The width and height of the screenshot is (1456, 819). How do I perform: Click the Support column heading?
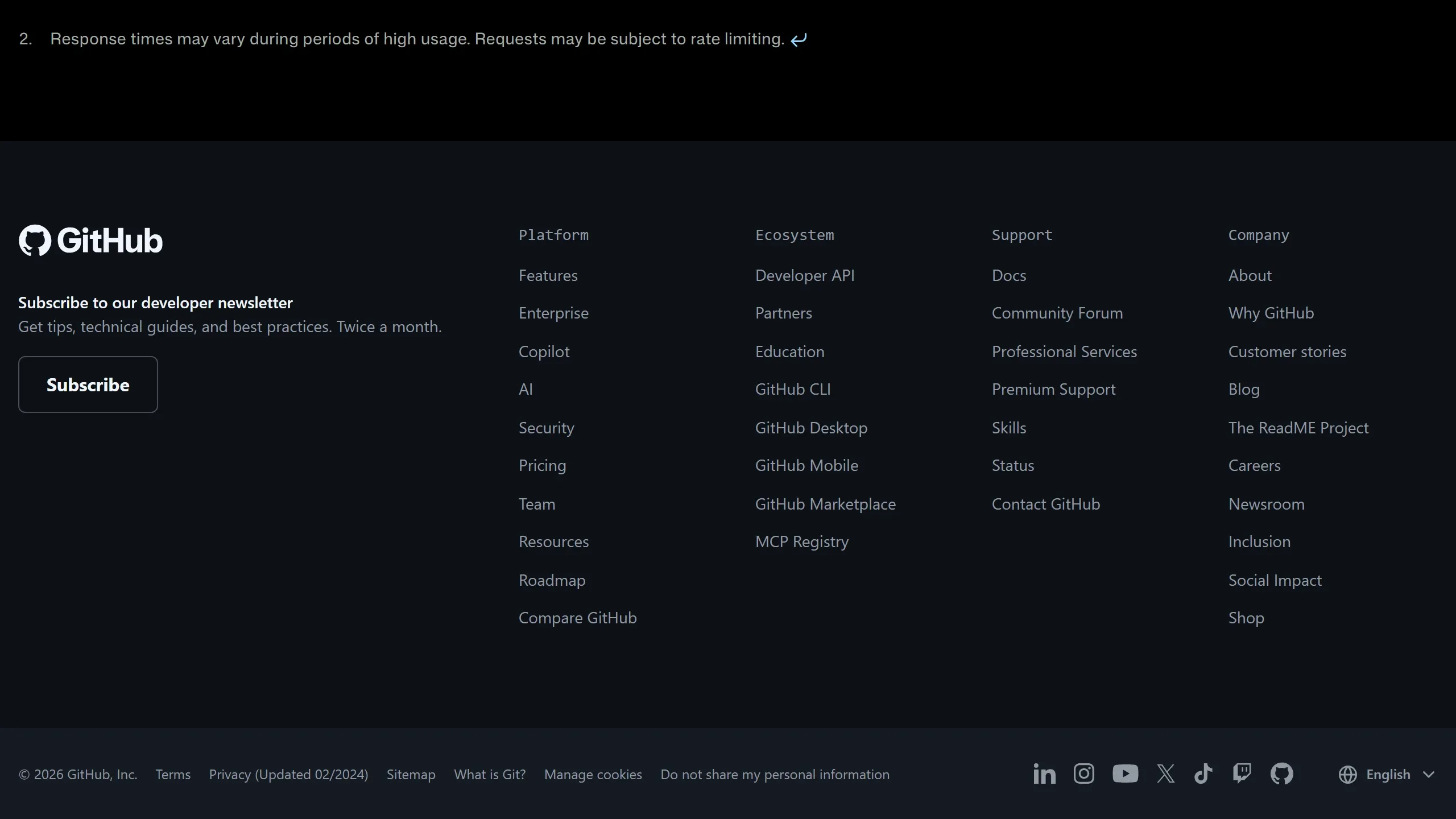(1022, 235)
